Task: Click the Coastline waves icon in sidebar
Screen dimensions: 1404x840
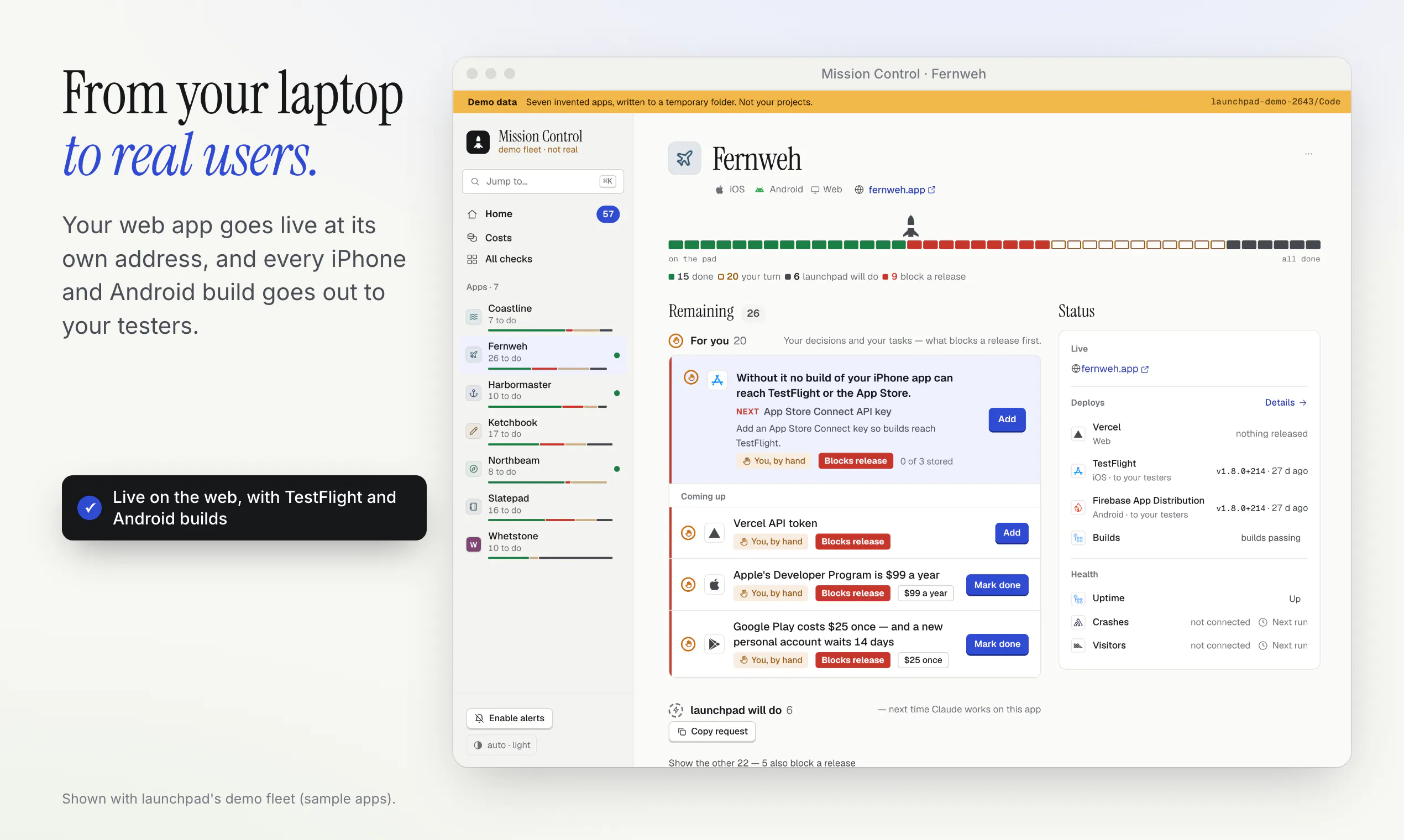Action: coord(473,317)
